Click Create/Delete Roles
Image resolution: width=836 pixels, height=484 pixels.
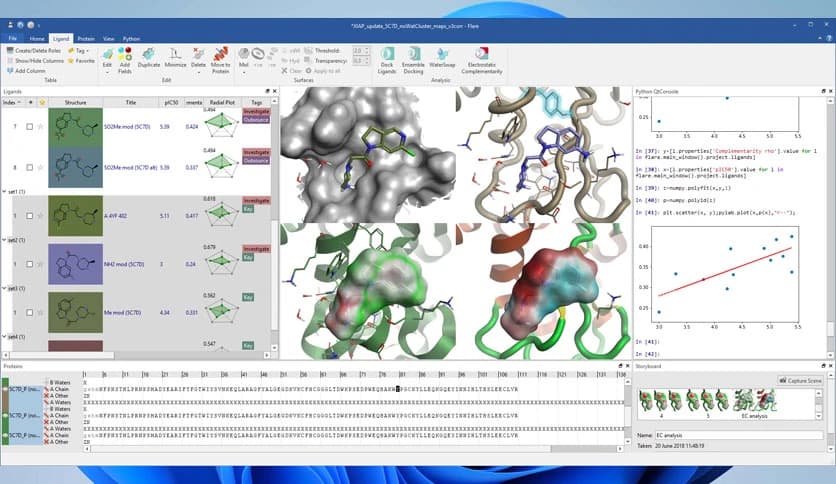(x=35, y=50)
